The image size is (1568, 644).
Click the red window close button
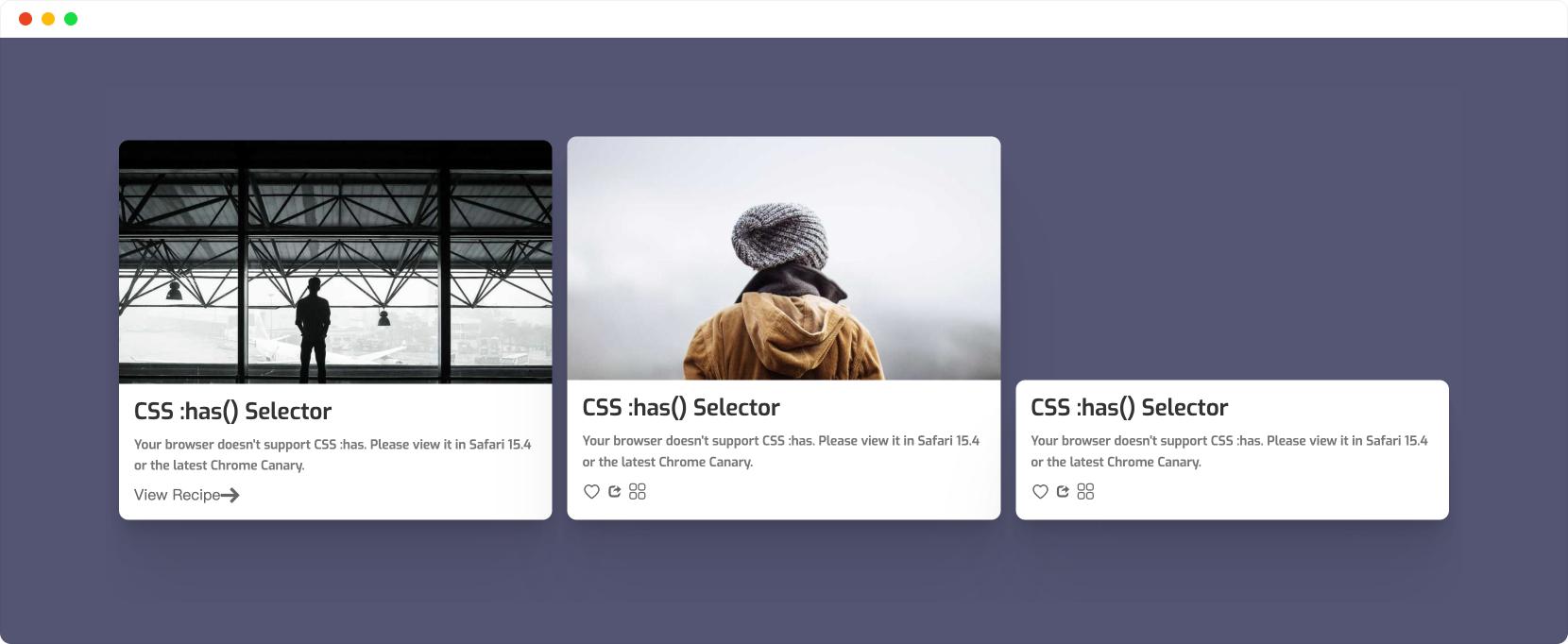26,19
